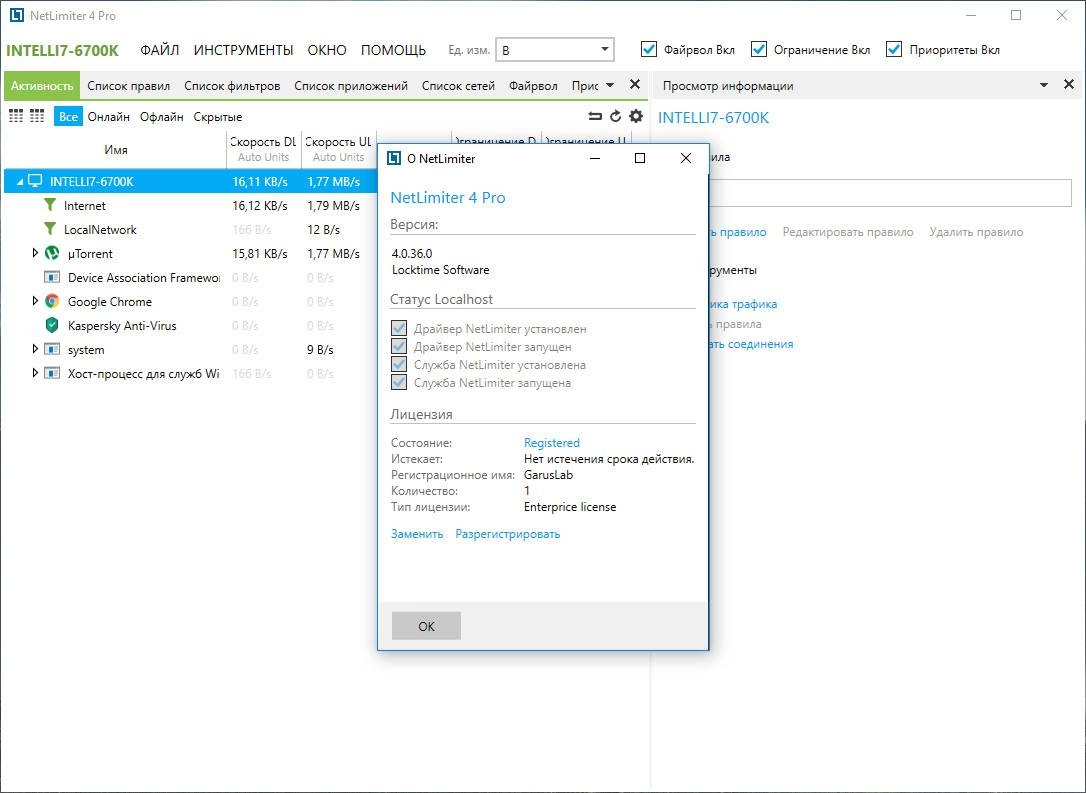The height and width of the screenshot is (793, 1086).
Task: Switch to the Список приложений tab
Action: (350, 86)
